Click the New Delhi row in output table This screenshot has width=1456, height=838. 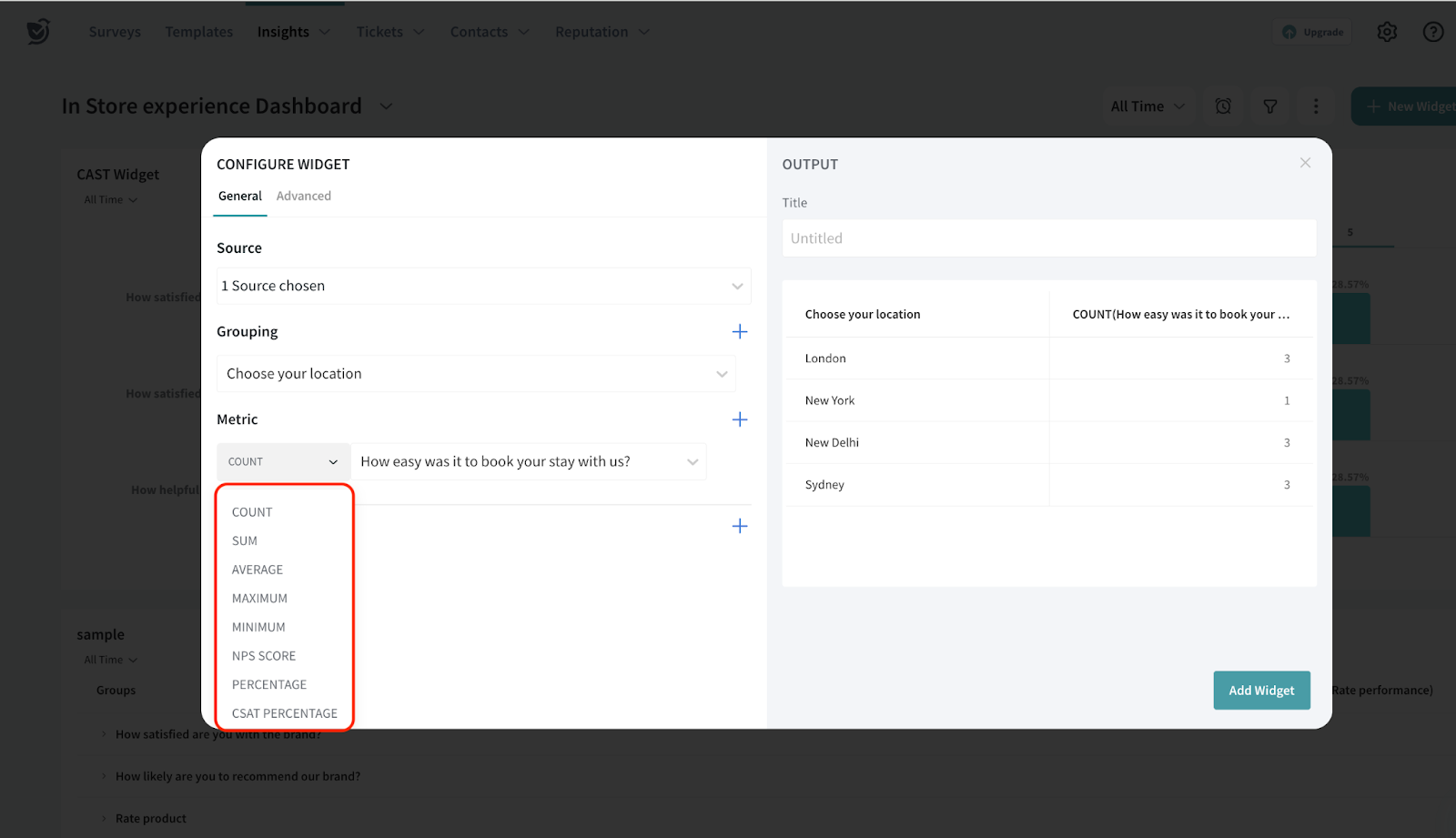pyautogui.click(x=1049, y=443)
